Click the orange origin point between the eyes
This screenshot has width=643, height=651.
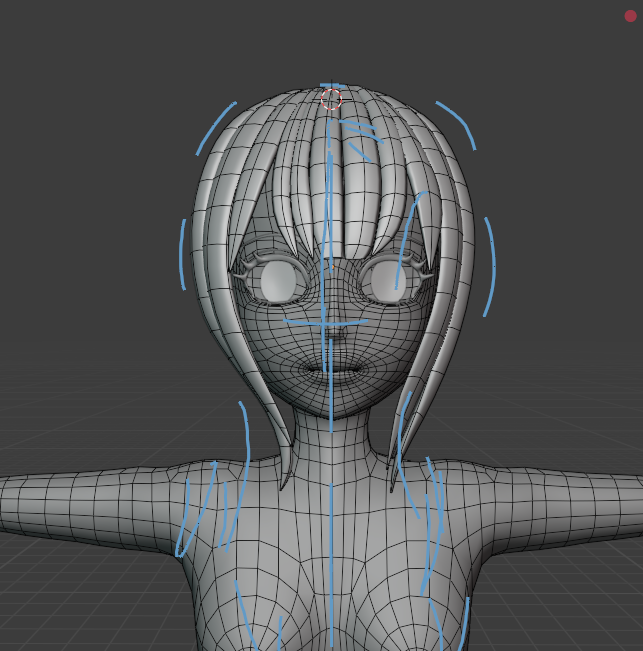(333, 268)
